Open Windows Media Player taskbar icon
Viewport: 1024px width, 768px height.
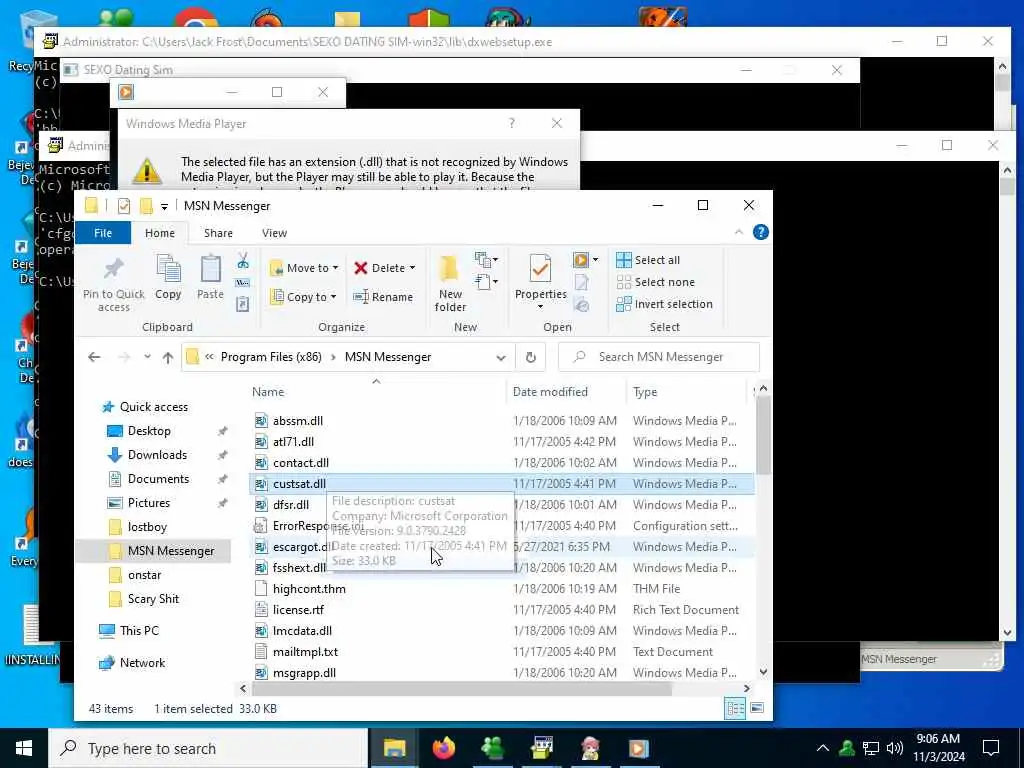(639, 748)
